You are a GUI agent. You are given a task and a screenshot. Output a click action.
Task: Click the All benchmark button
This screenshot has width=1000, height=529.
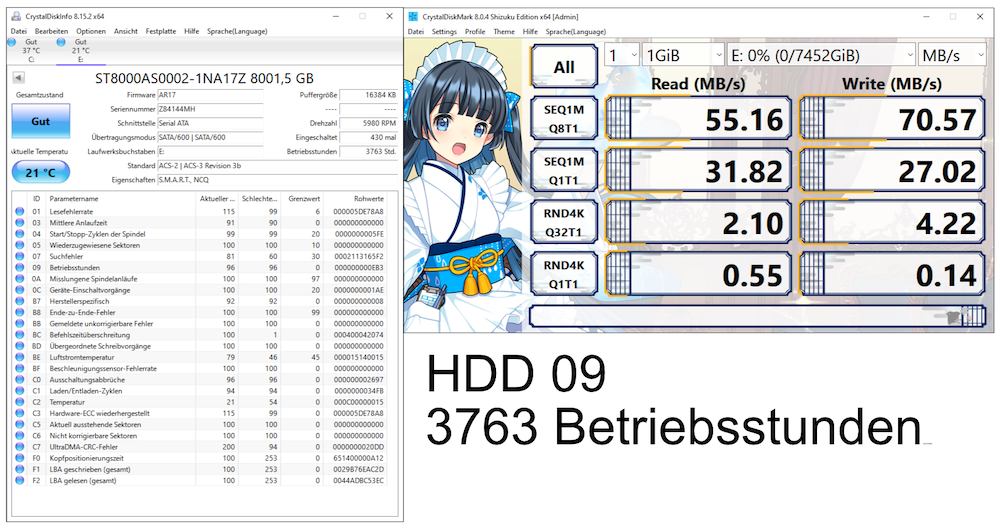pyautogui.click(x=564, y=67)
